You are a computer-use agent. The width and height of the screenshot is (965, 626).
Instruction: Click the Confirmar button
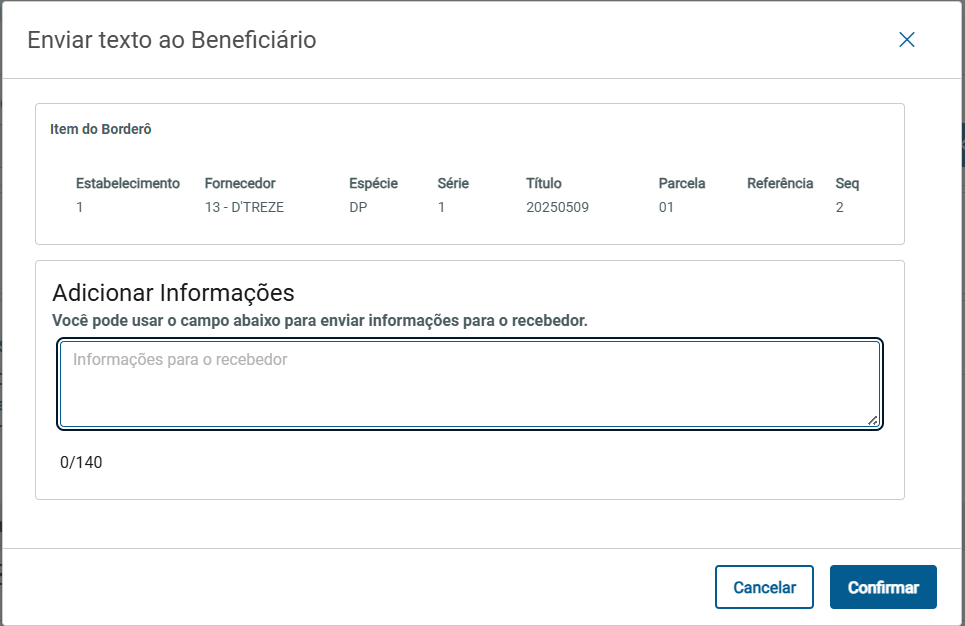883,588
